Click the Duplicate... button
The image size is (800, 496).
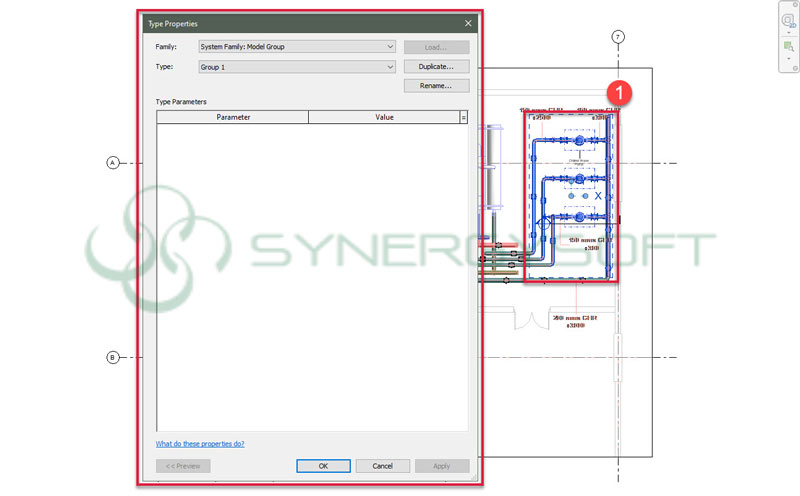click(436, 67)
